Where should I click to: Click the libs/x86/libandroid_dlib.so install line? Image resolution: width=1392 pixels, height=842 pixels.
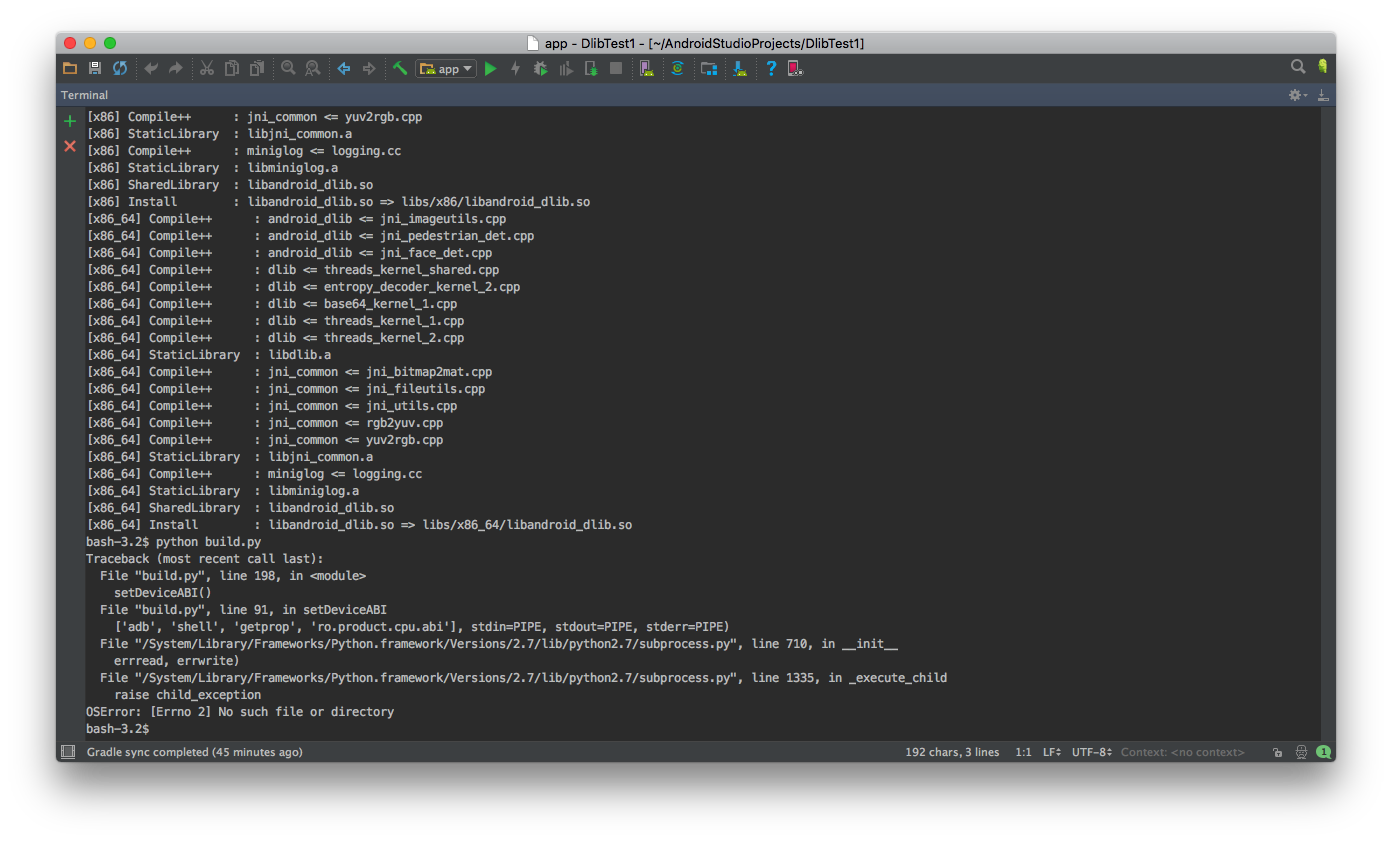point(338,202)
